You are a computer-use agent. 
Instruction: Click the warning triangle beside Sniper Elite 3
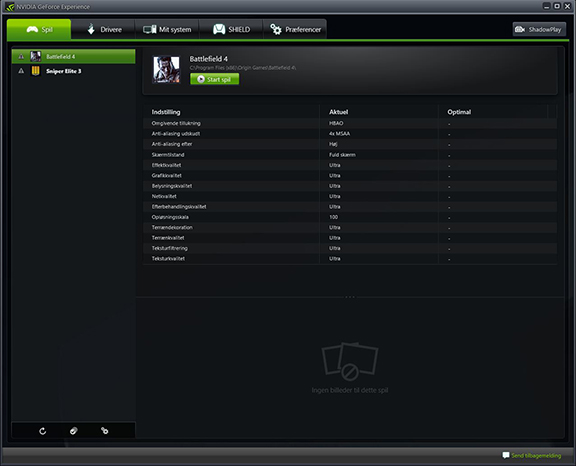tap(21, 71)
